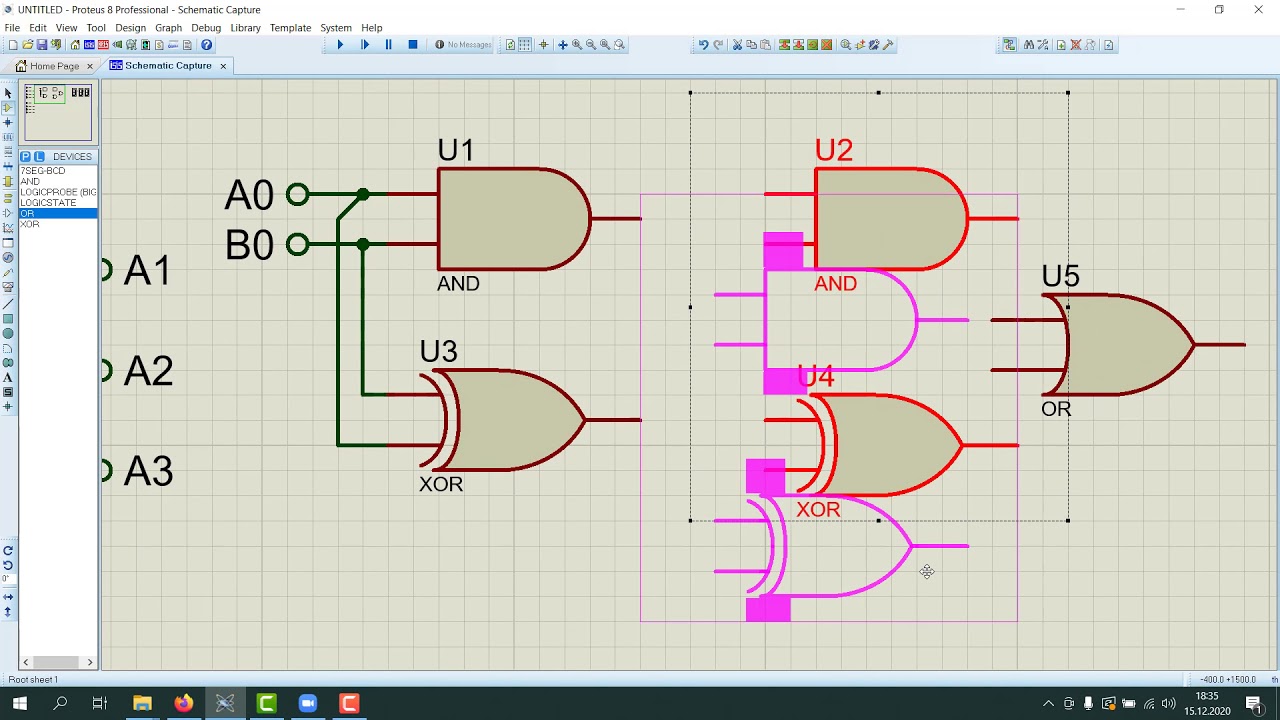The image size is (1280, 720).
Task: Click the Search and Tag binoculars icon
Action: tap(1028, 45)
